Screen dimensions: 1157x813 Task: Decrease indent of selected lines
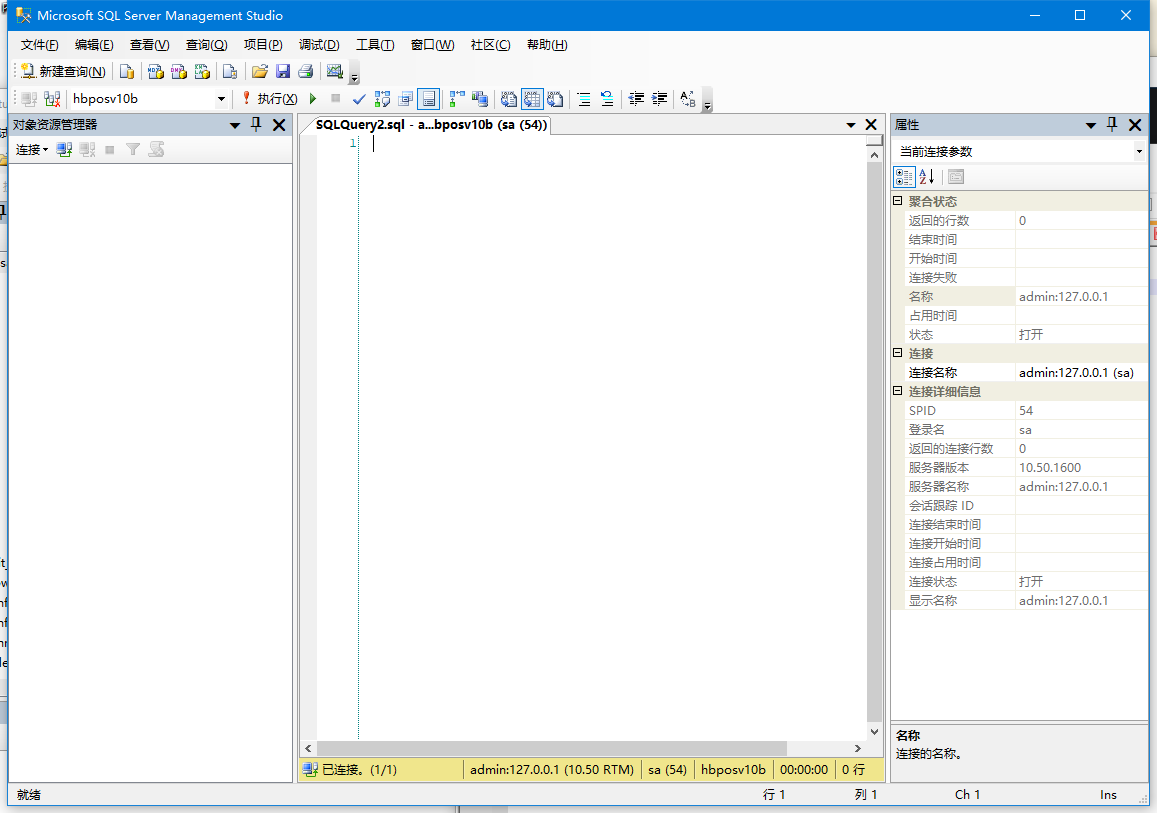[636, 99]
